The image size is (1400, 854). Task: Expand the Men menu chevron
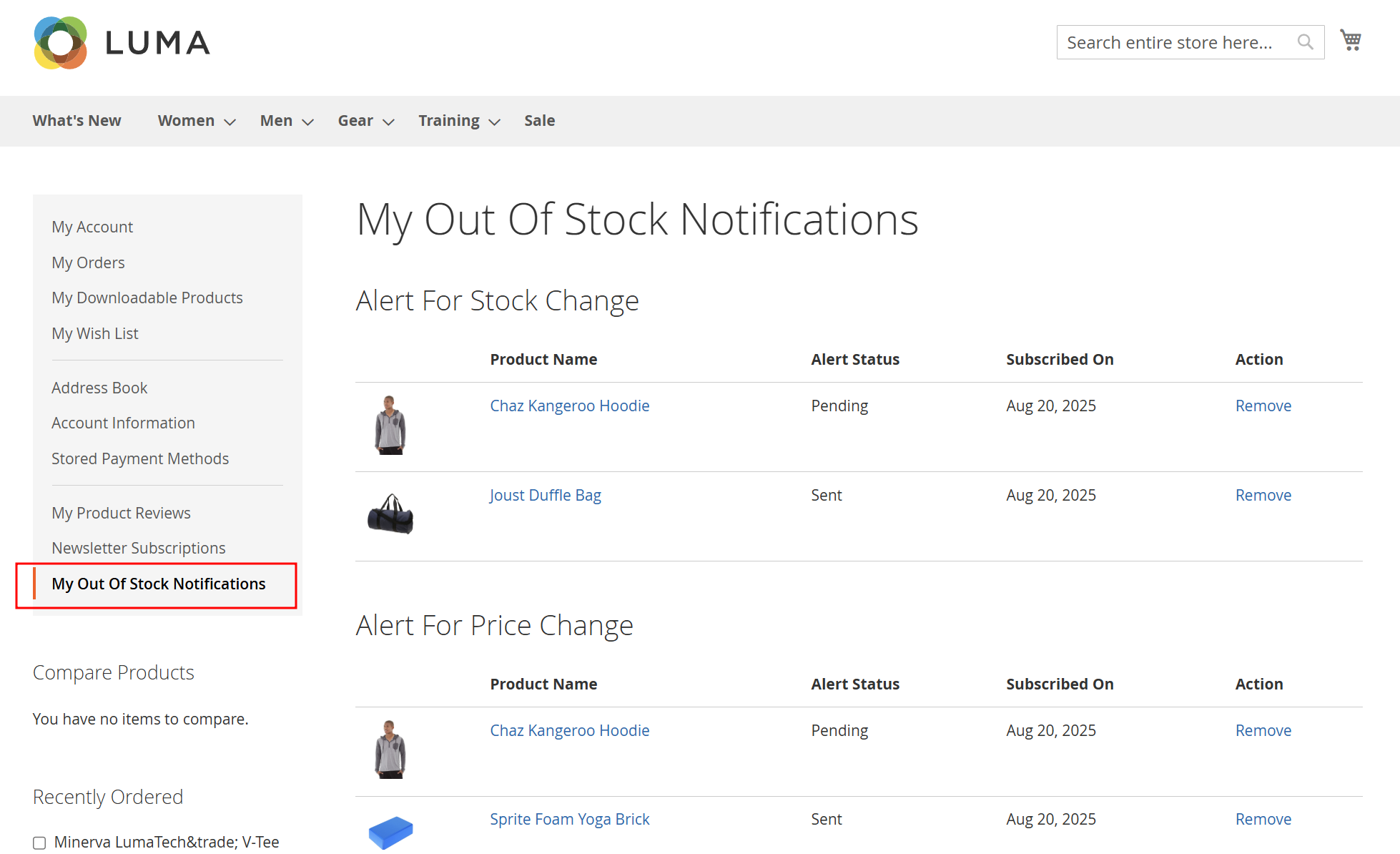point(307,122)
